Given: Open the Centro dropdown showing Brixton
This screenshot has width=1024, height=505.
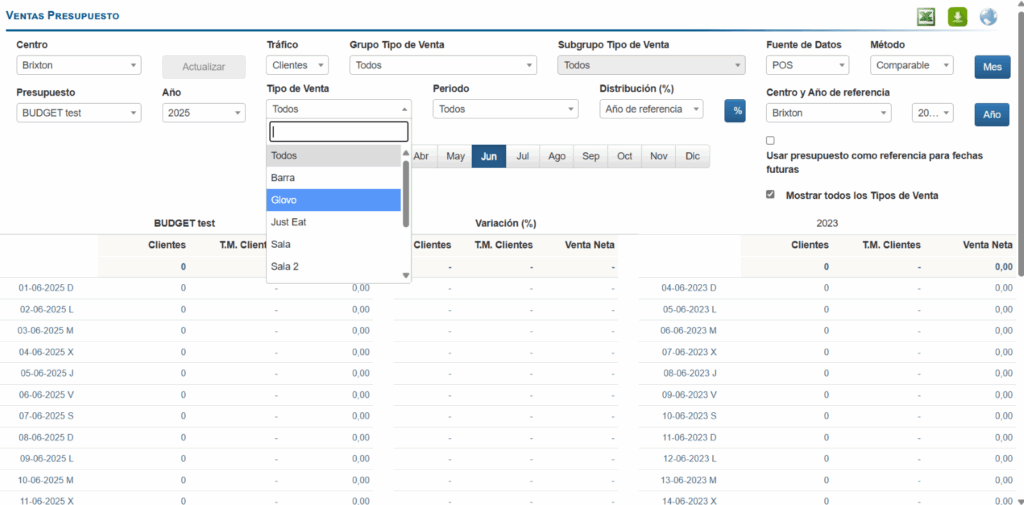Looking at the screenshot, I should (x=79, y=66).
